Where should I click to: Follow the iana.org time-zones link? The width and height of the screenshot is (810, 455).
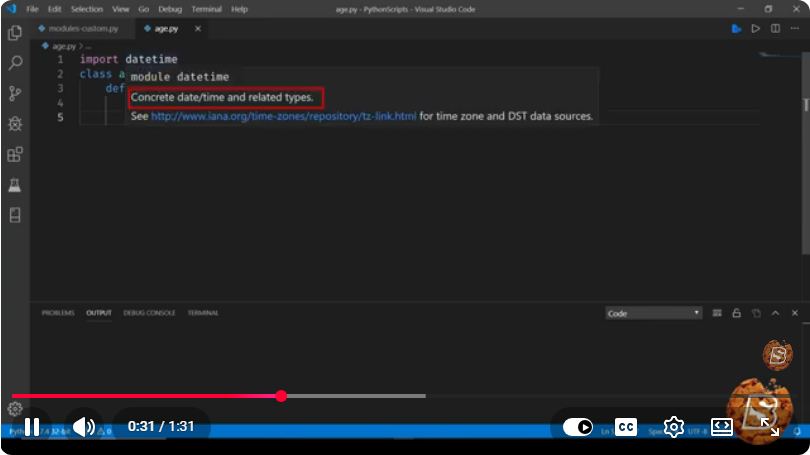283,116
